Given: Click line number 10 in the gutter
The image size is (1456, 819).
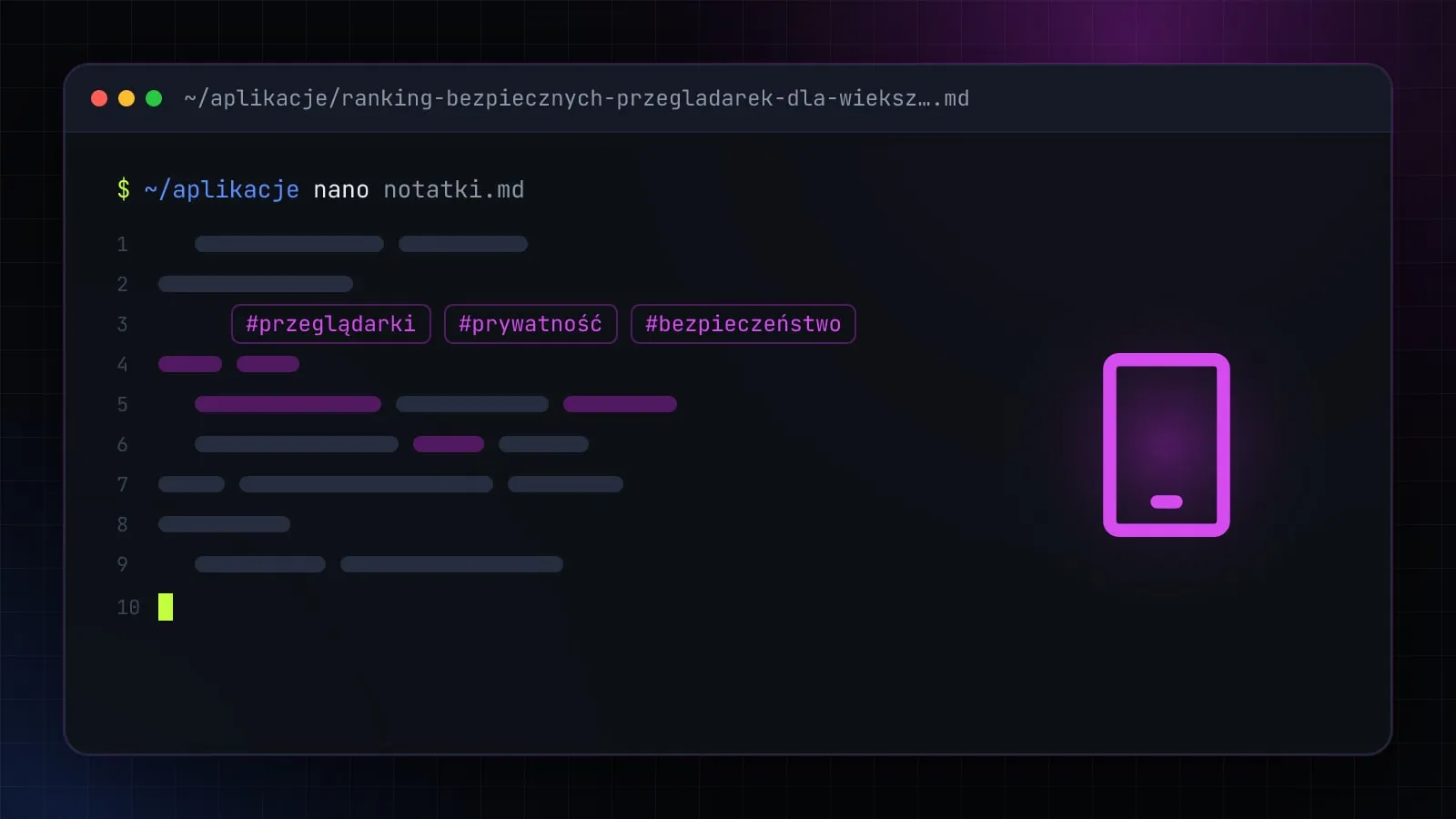Looking at the screenshot, I should [128, 607].
